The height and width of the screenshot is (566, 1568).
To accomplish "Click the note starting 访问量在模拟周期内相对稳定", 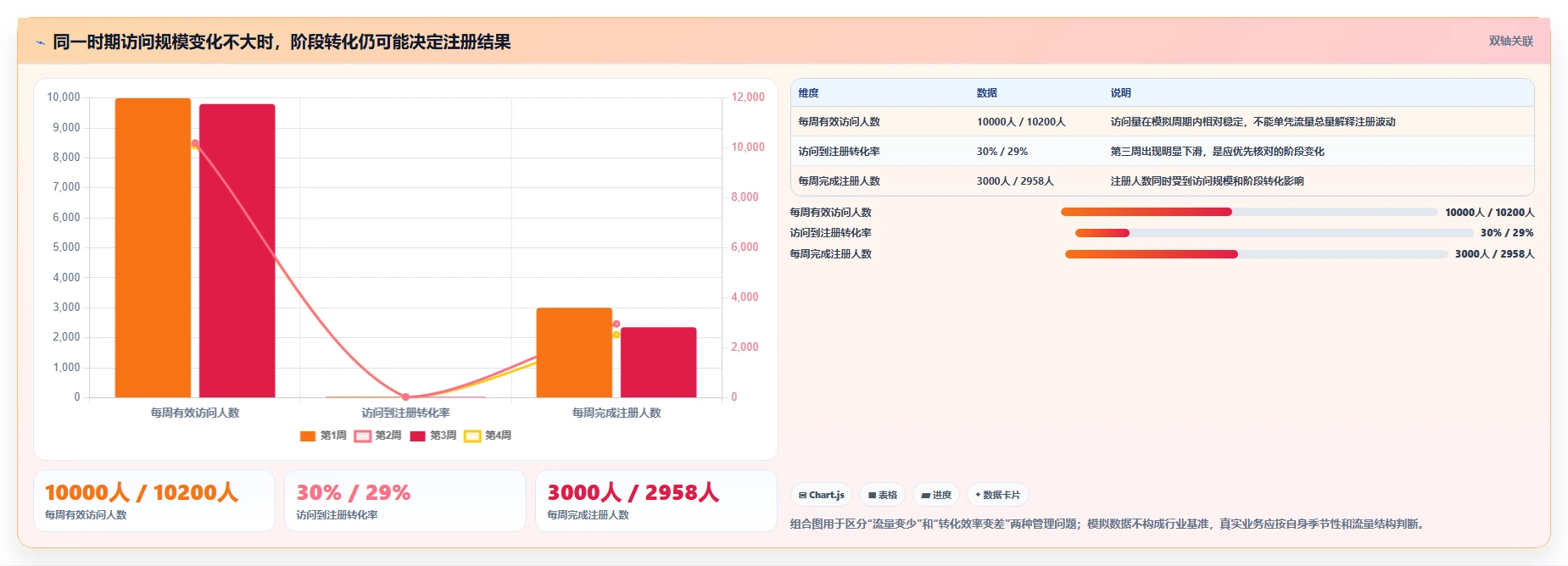I will coord(1253,122).
